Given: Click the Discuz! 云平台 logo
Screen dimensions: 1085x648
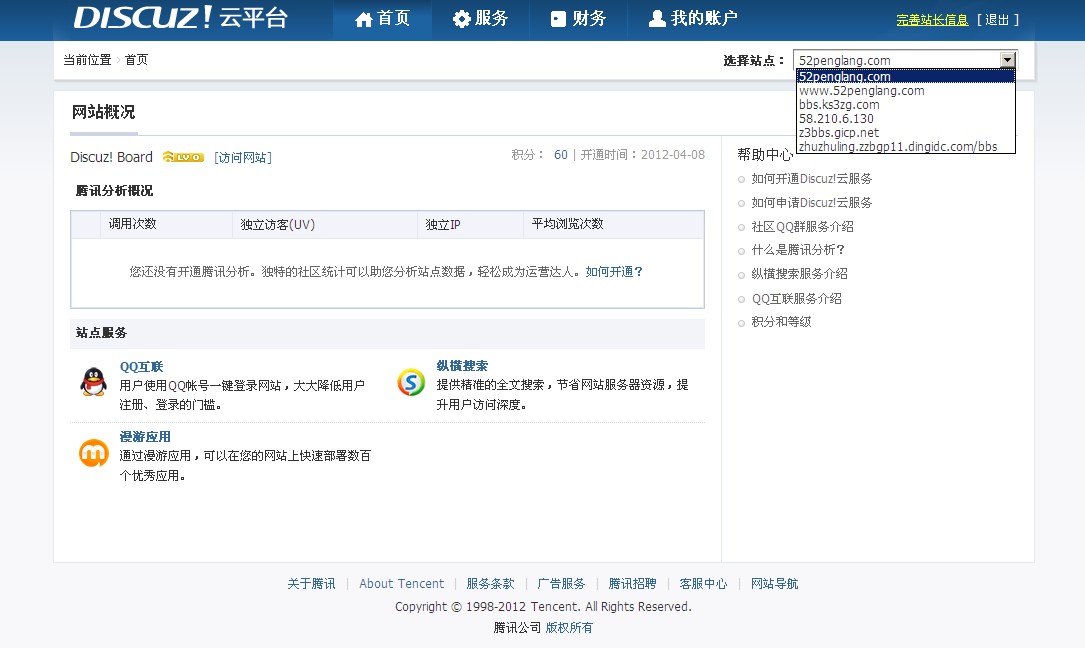Looking at the screenshot, I should [181, 17].
